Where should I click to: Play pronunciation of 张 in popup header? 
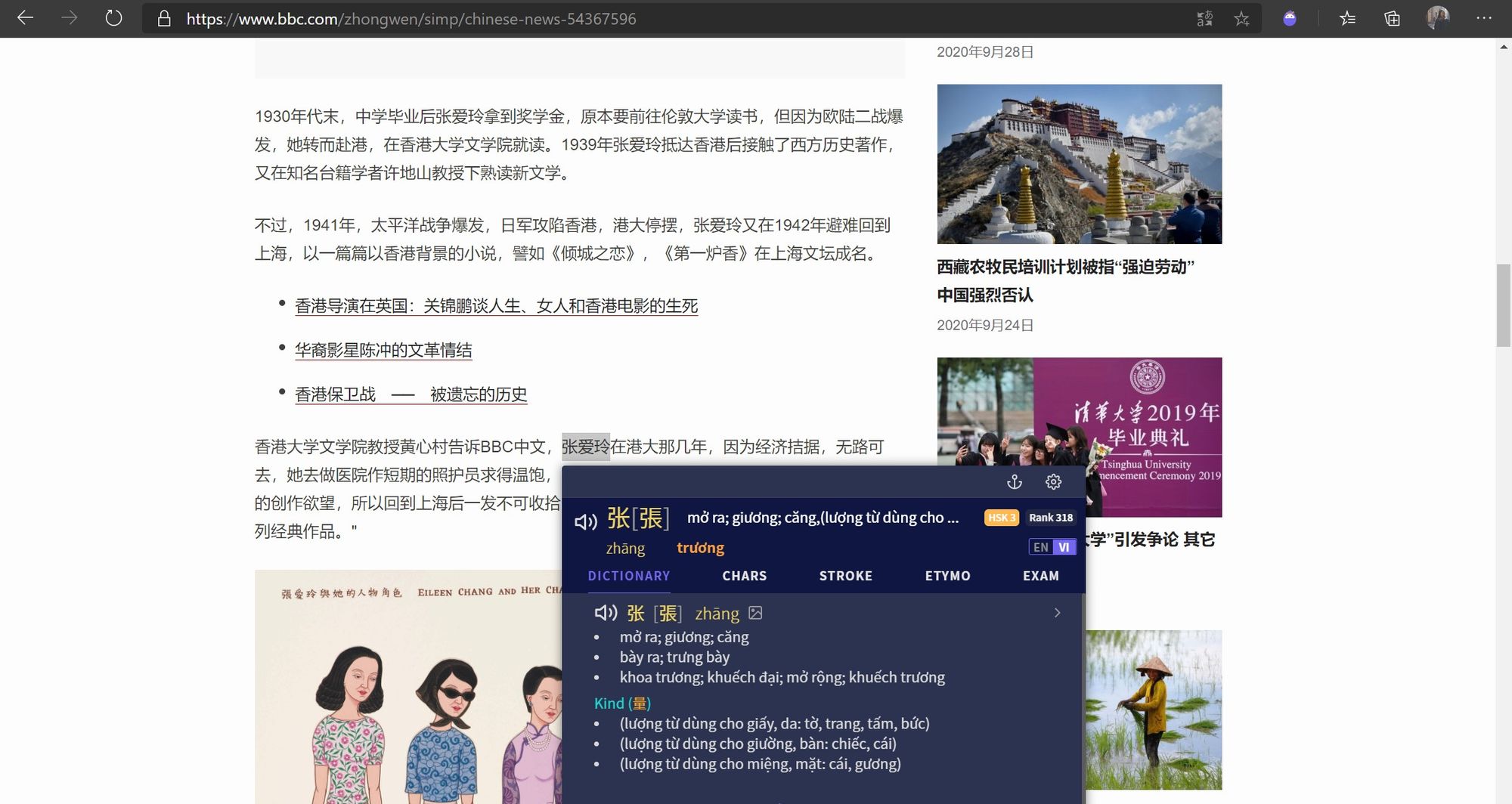(586, 521)
